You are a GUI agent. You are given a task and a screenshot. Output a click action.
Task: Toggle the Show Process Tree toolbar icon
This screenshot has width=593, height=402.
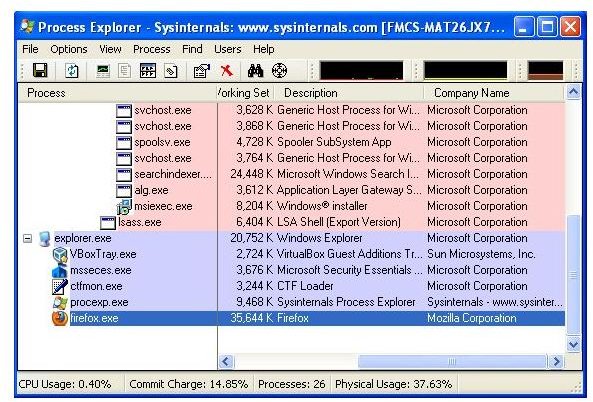124,71
